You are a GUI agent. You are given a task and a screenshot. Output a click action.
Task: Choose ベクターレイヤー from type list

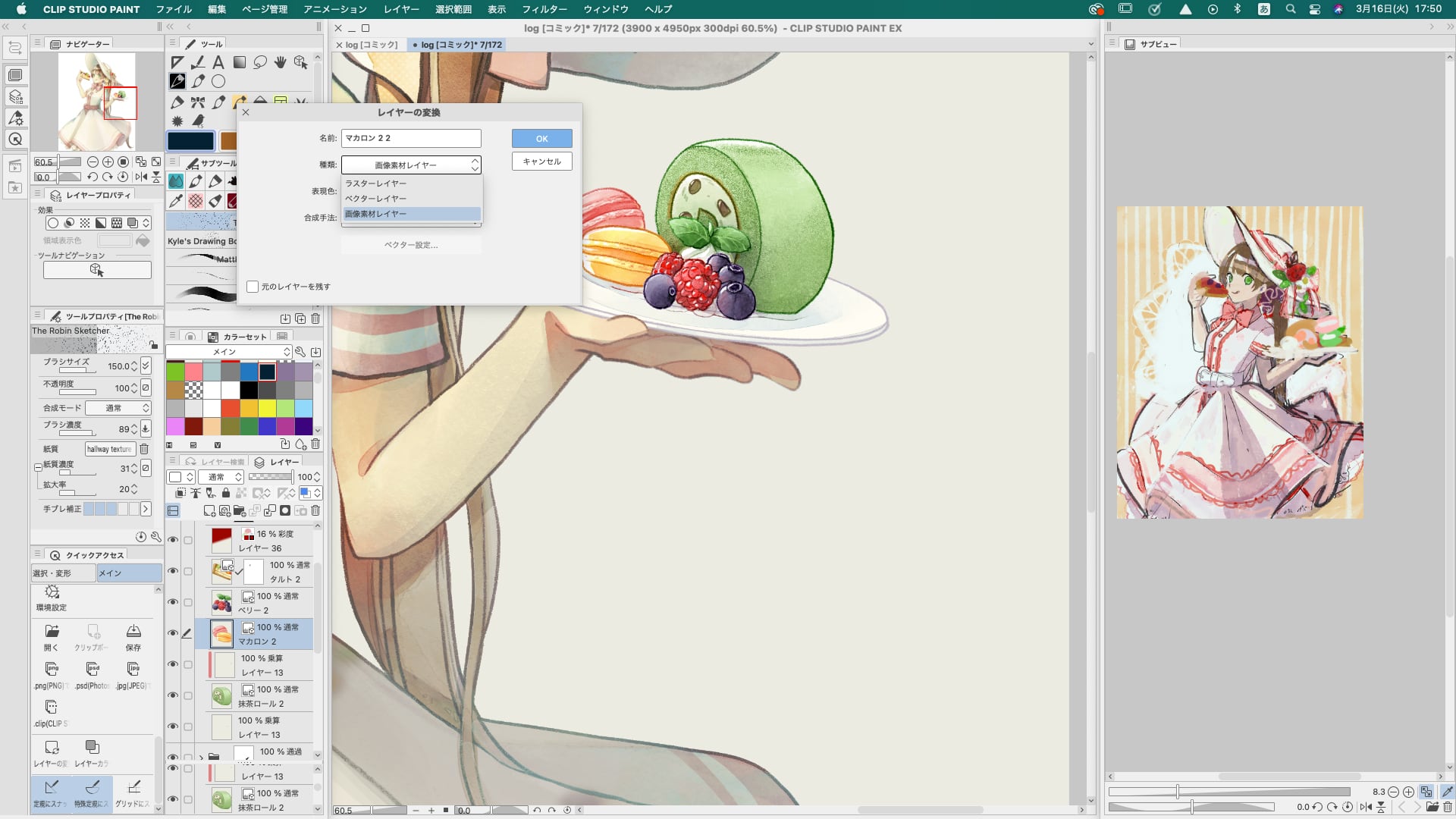pyautogui.click(x=412, y=199)
